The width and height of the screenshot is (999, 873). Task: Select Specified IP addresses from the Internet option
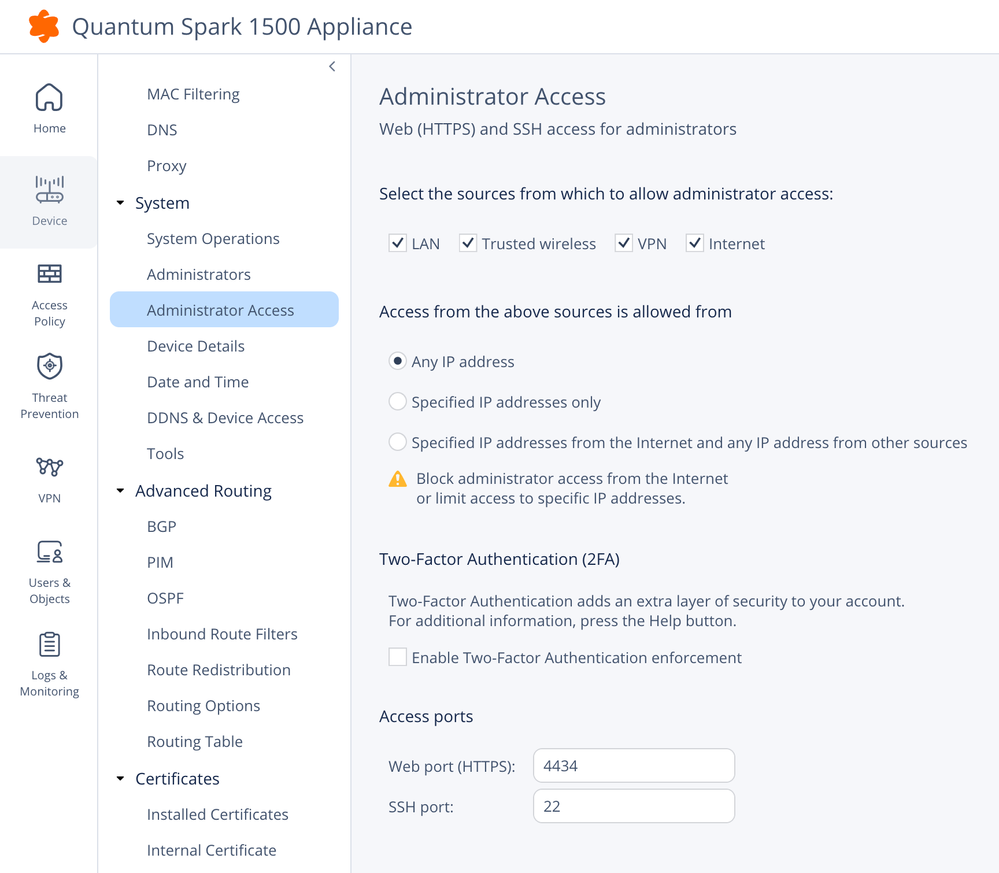[x=398, y=442]
